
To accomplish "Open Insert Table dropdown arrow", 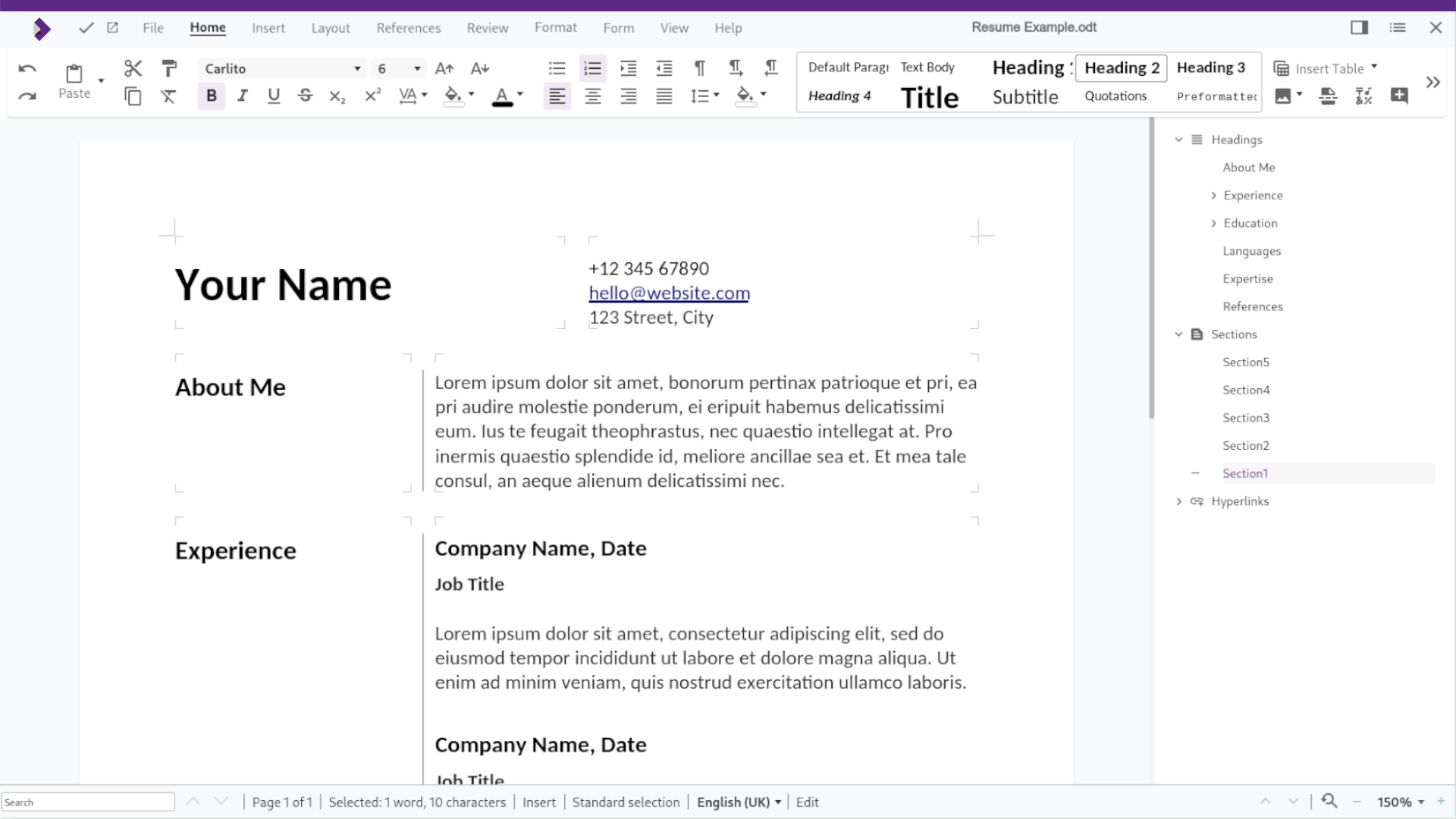I will point(1374,67).
